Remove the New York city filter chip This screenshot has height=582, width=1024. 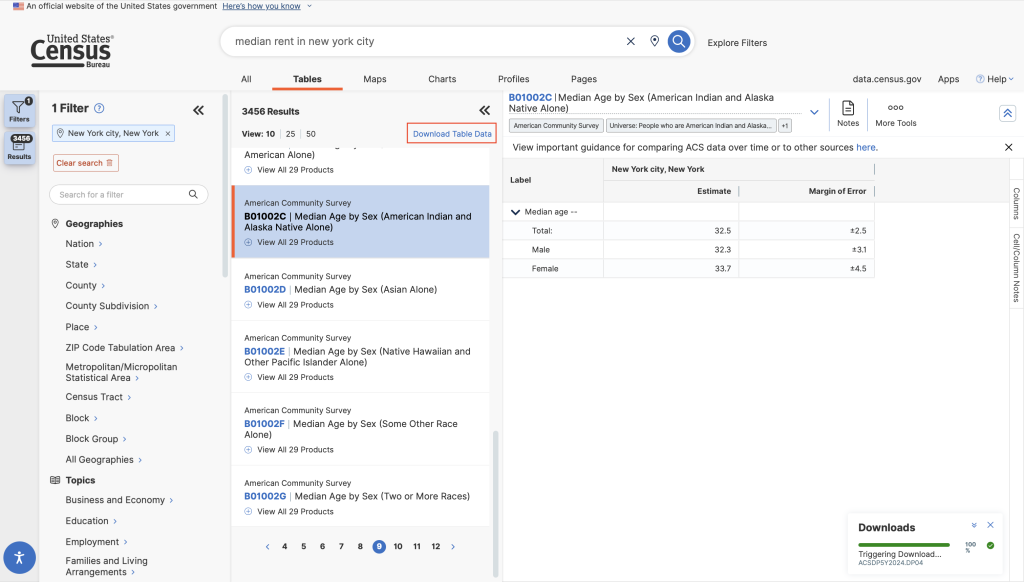click(x=168, y=133)
